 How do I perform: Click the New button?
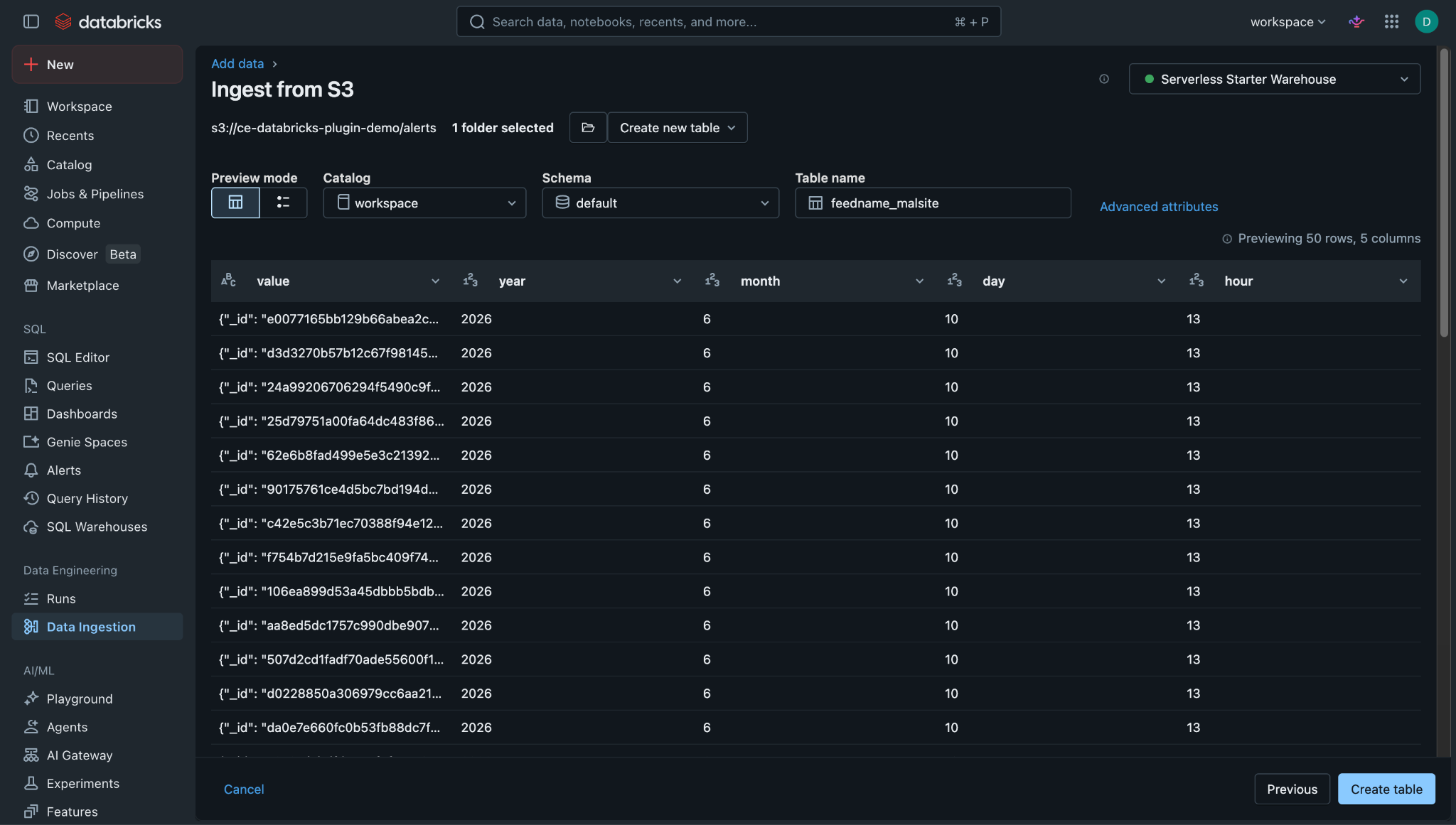(97, 65)
